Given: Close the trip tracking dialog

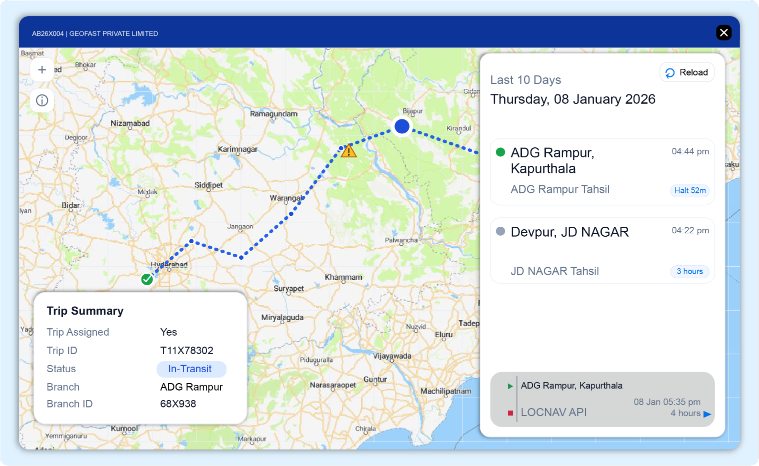Looking at the screenshot, I should 724,32.
